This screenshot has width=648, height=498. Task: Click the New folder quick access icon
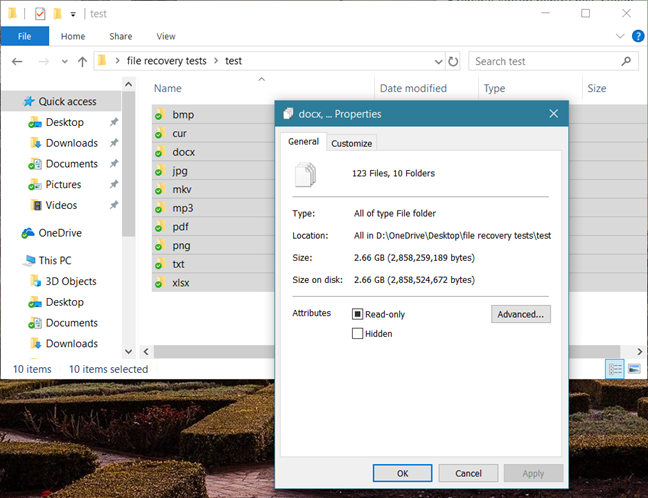(x=57, y=14)
